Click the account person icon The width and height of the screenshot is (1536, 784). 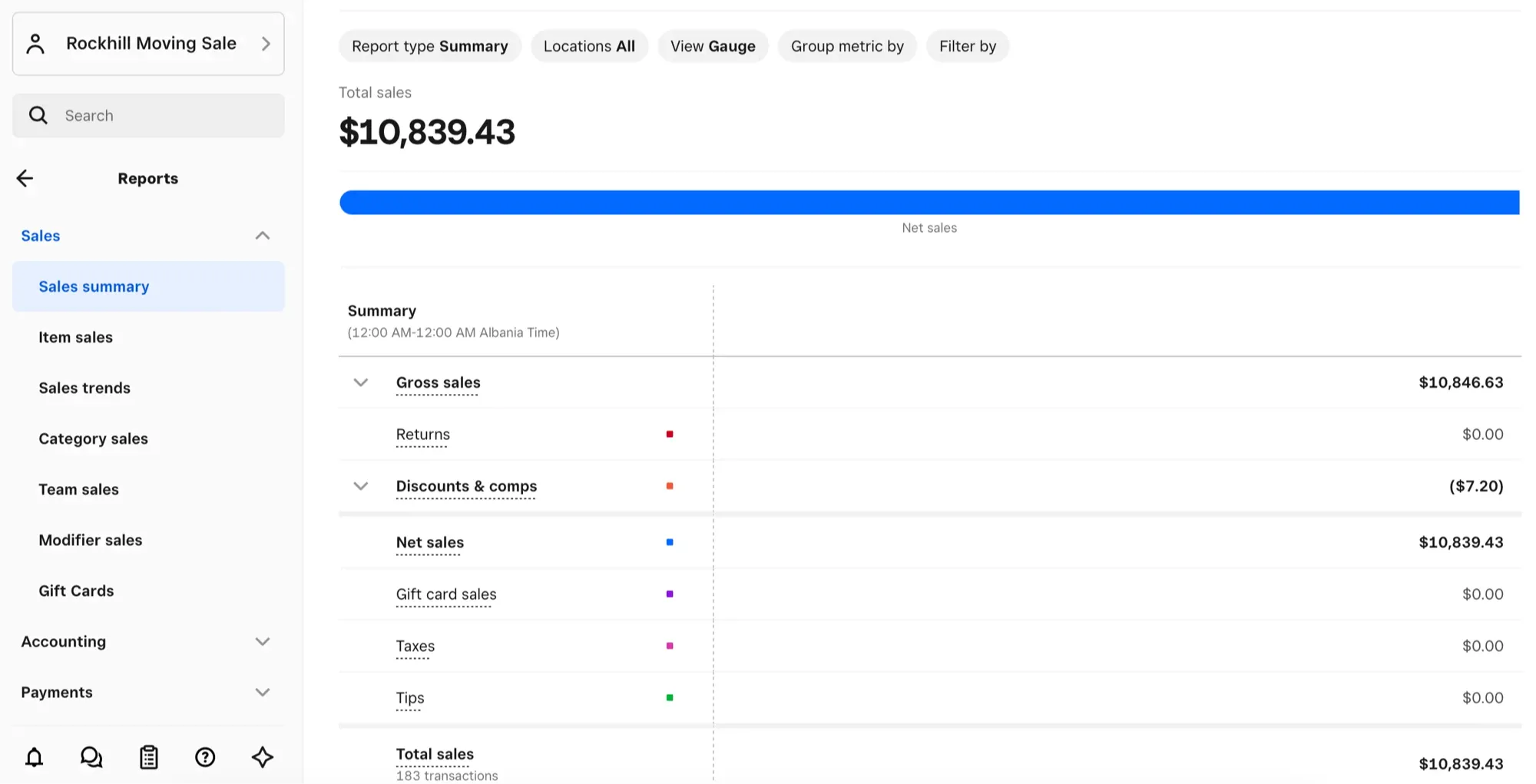[35, 44]
